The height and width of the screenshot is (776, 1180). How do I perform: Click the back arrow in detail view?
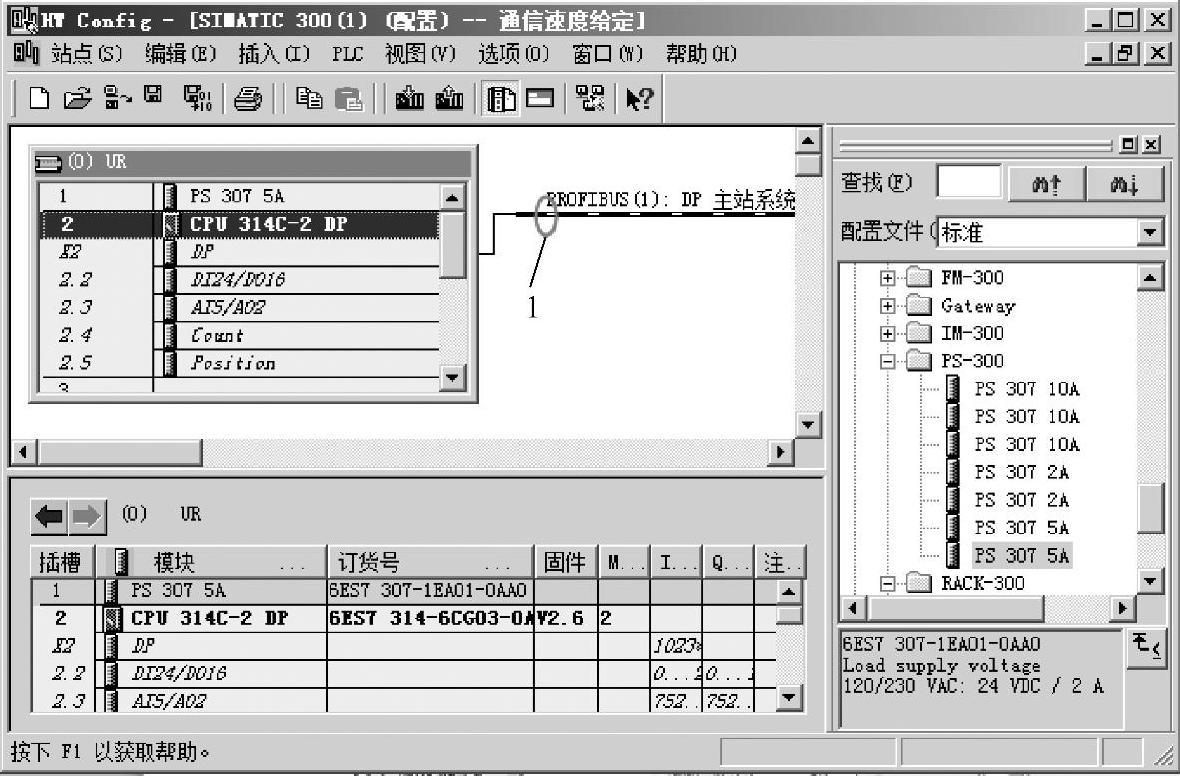pyautogui.click(x=49, y=516)
